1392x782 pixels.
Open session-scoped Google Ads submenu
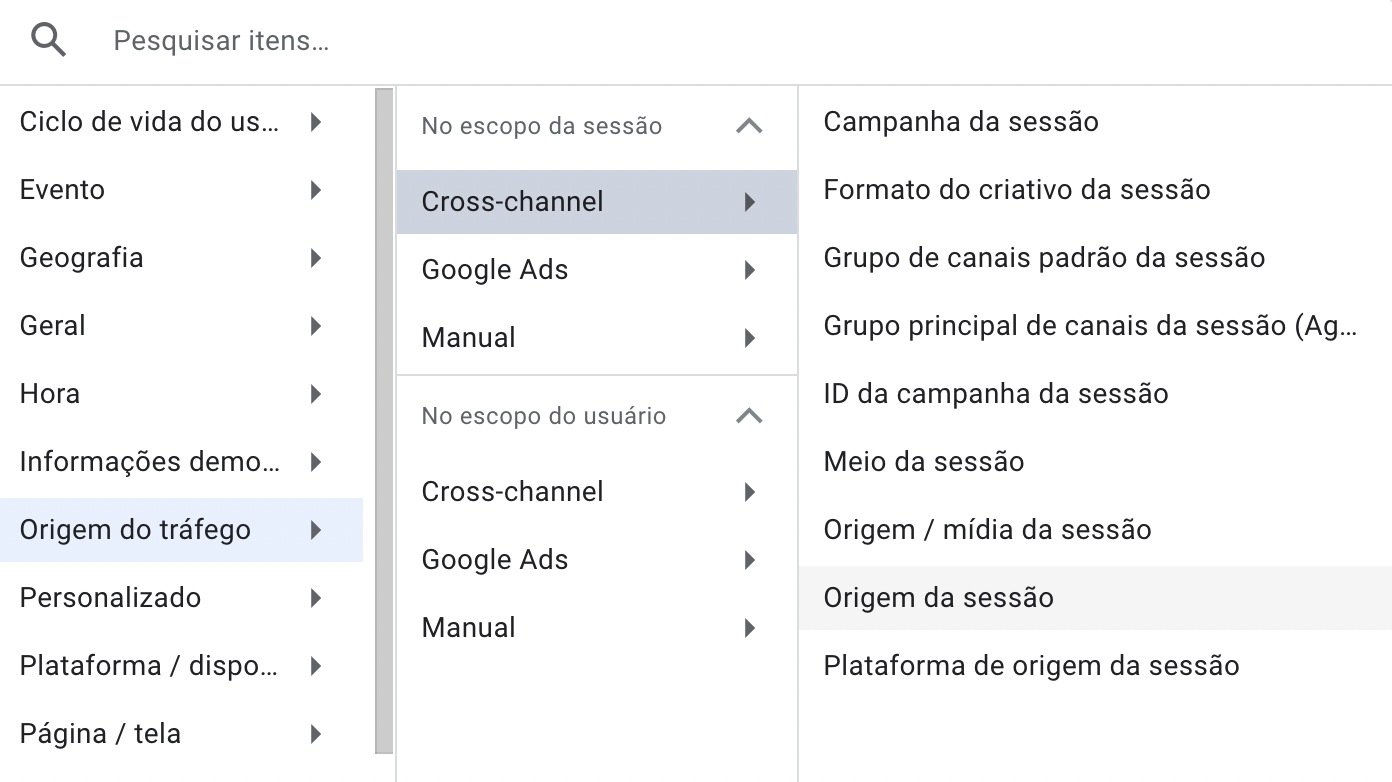click(597, 270)
